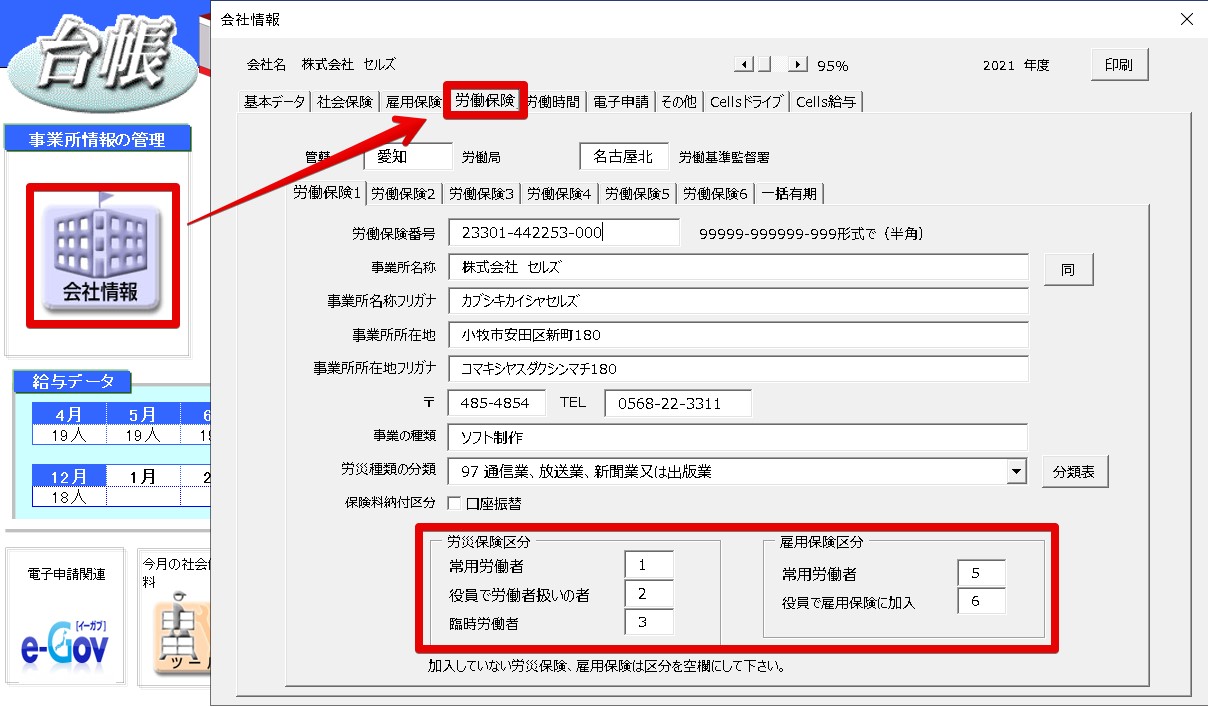Tick the 口座振替 checkbox
The image size is (1208, 707).
coord(454,503)
